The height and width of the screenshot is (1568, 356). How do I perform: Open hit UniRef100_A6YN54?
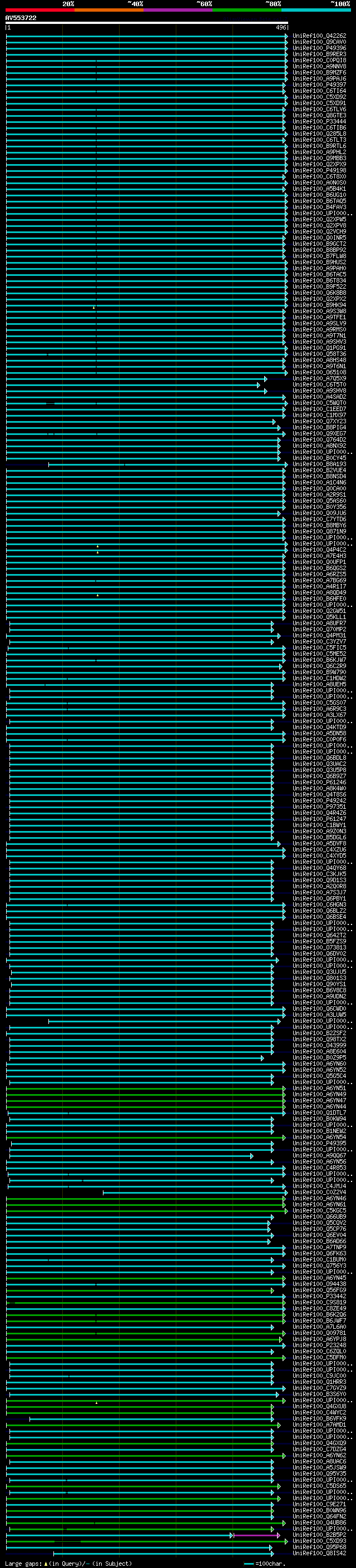coord(319,1137)
